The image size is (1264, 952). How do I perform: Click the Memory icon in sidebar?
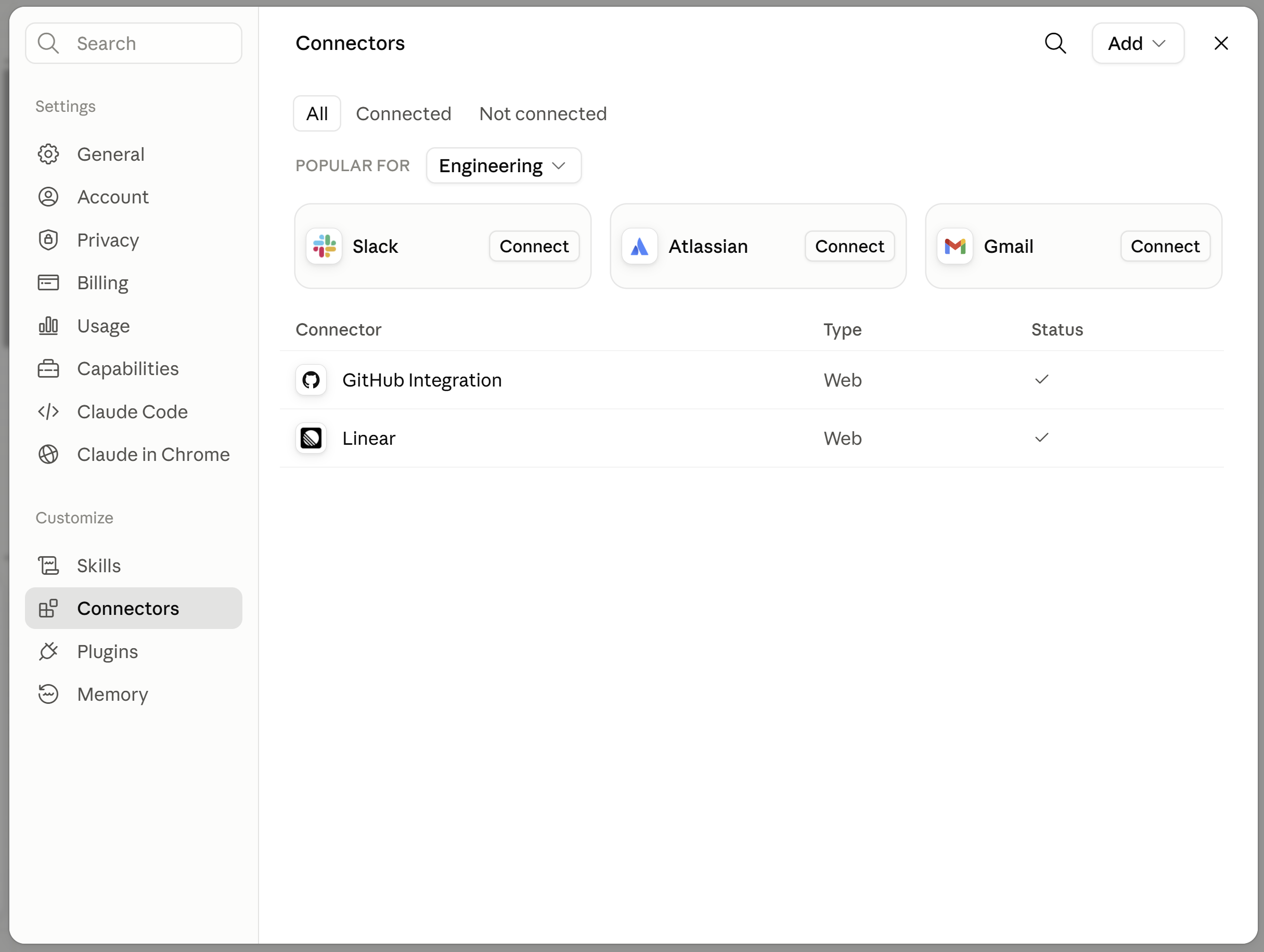48,694
